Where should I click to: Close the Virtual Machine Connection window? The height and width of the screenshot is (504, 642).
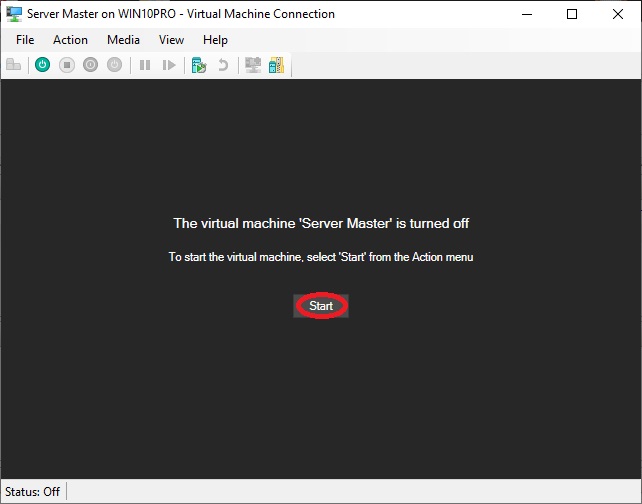[618, 14]
